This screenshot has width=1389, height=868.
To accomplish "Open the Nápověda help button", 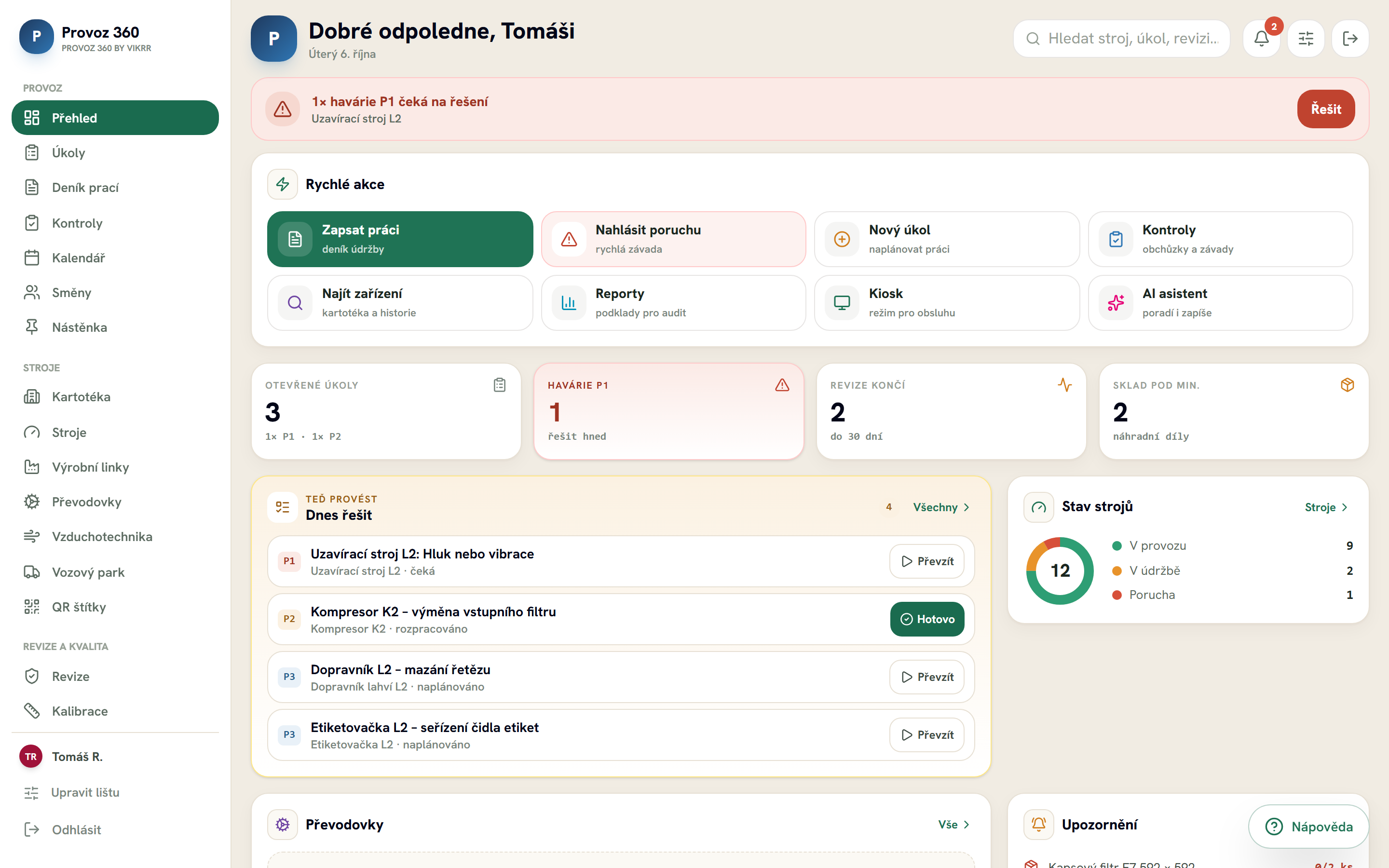I will [1308, 827].
